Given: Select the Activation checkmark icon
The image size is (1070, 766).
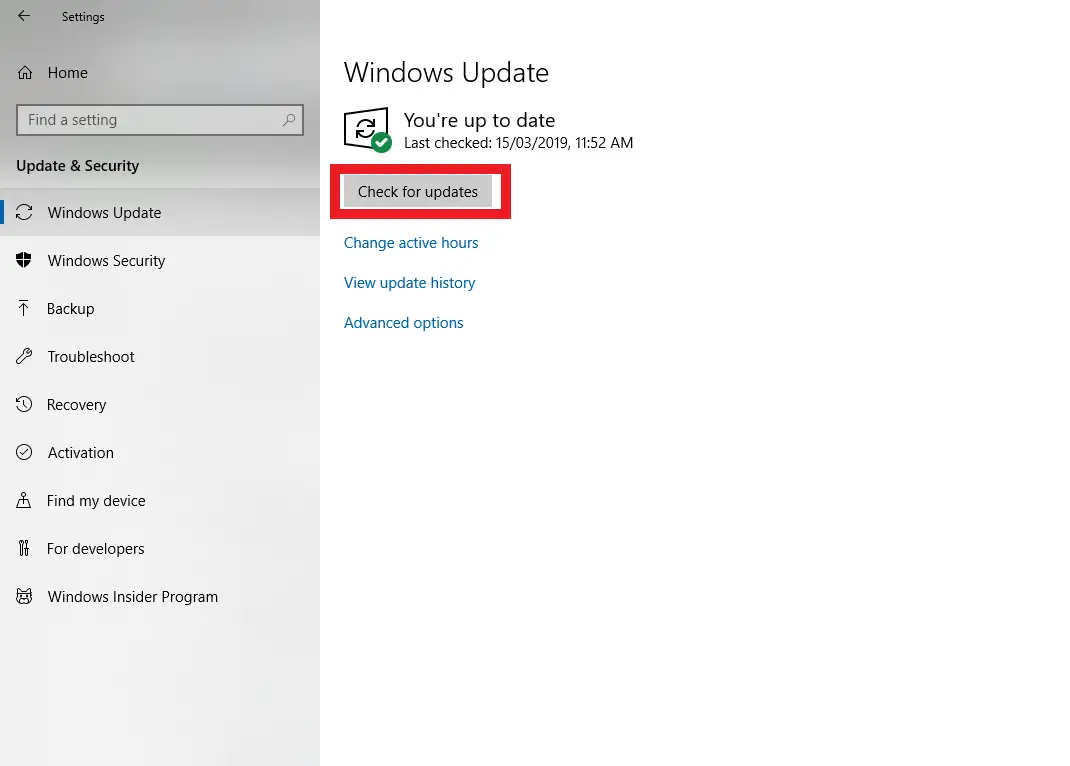Looking at the screenshot, I should pyautogui.click(x=25, y=452).
